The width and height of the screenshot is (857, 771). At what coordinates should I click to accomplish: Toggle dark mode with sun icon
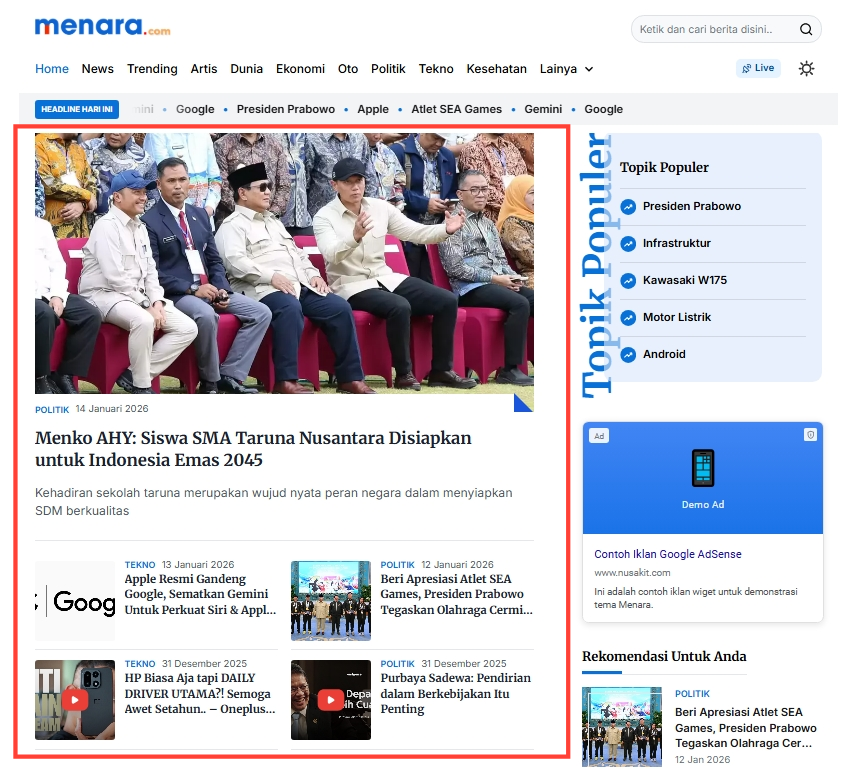[x=806, y=69]
